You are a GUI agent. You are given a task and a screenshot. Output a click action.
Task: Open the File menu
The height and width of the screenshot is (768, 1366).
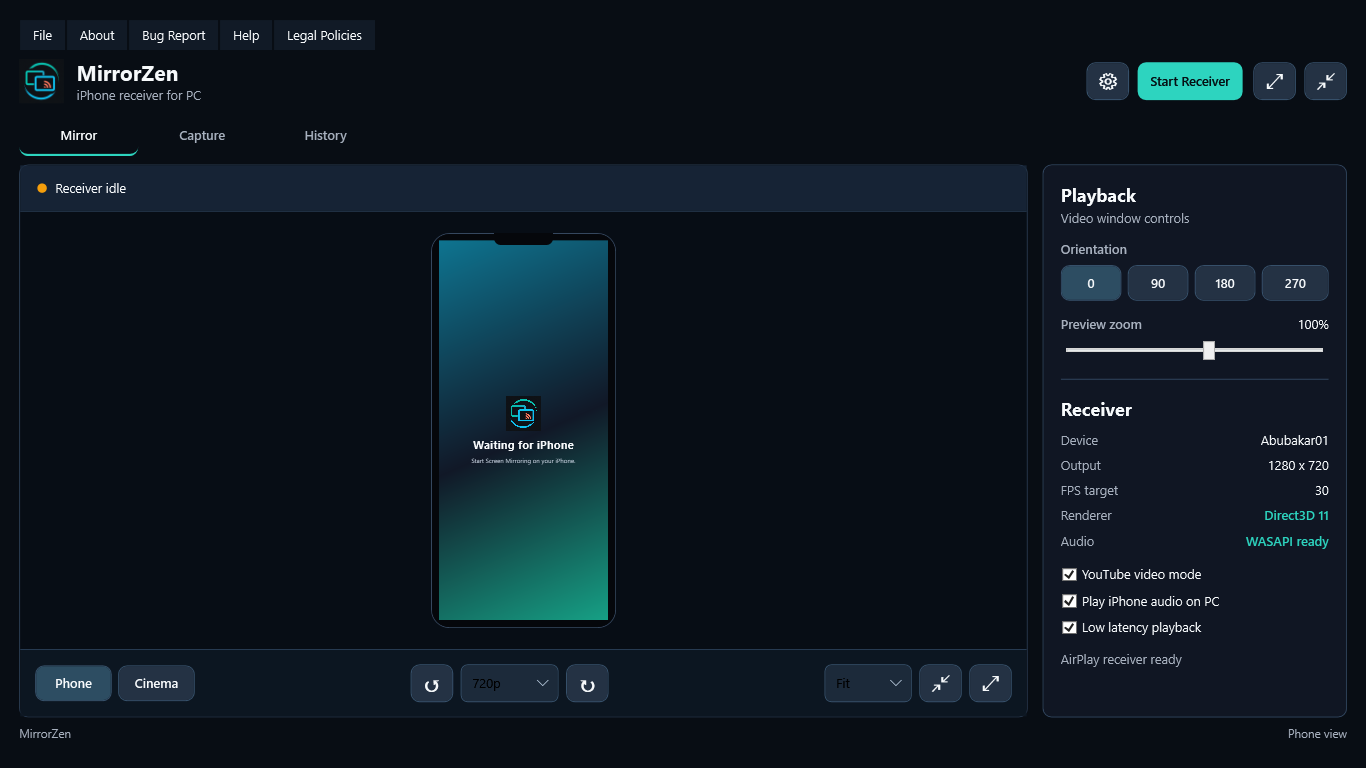(x=42, y=35)
